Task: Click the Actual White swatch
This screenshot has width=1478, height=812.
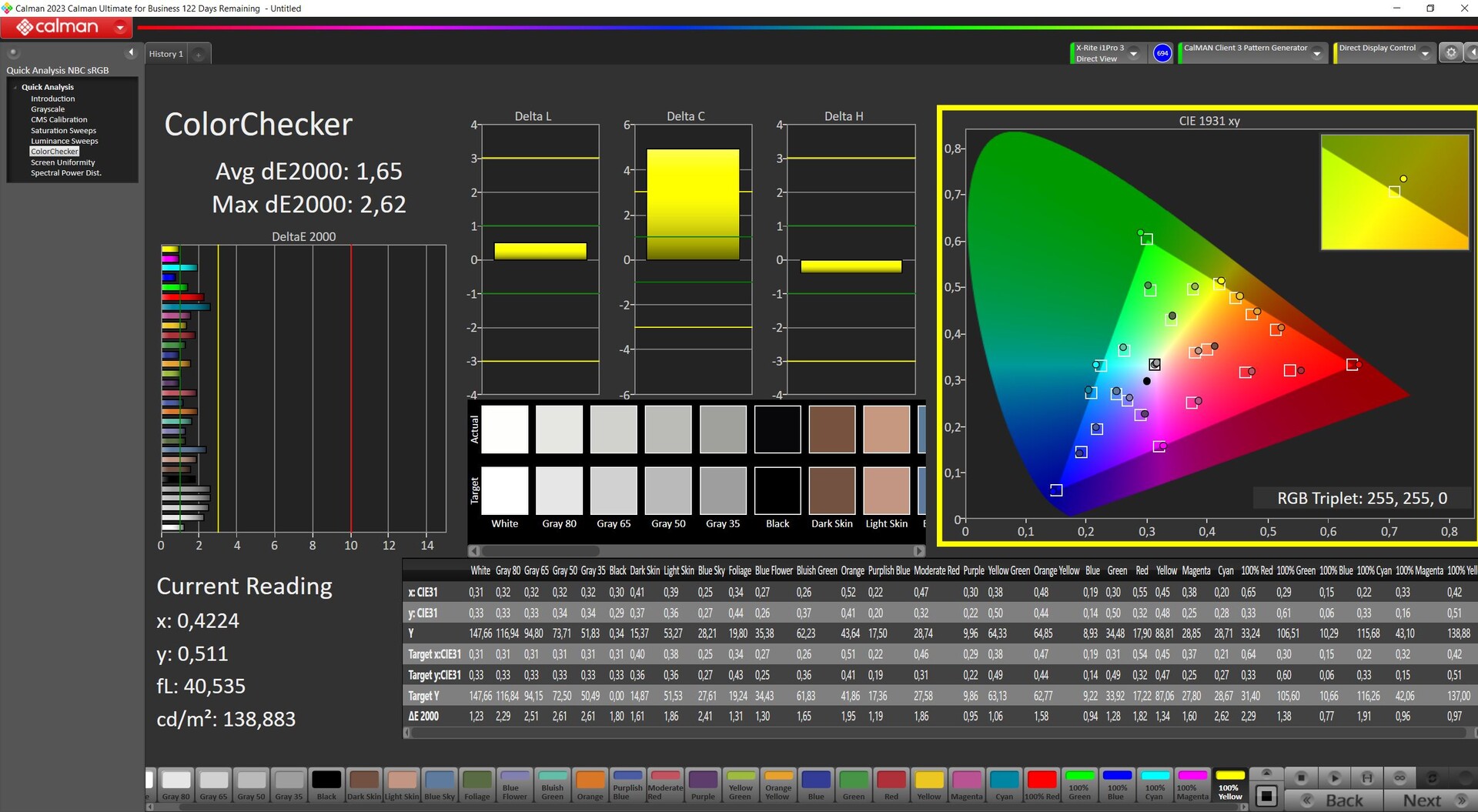Action: 505,429
